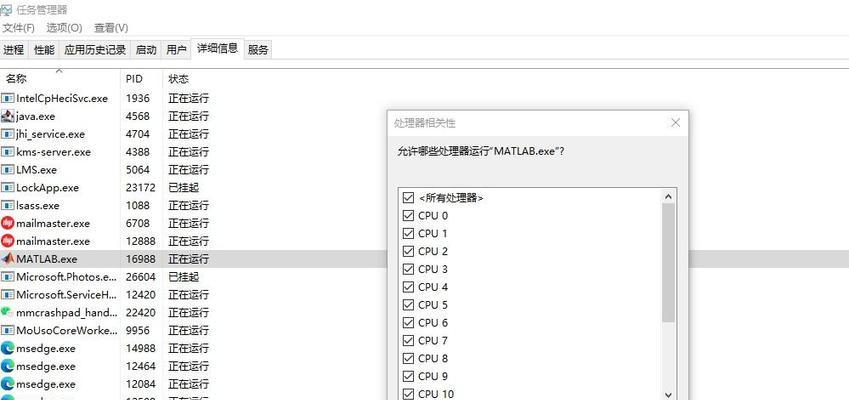Click PID 23172 cell
The image size is (849, 400).
(x=140, y=188)
